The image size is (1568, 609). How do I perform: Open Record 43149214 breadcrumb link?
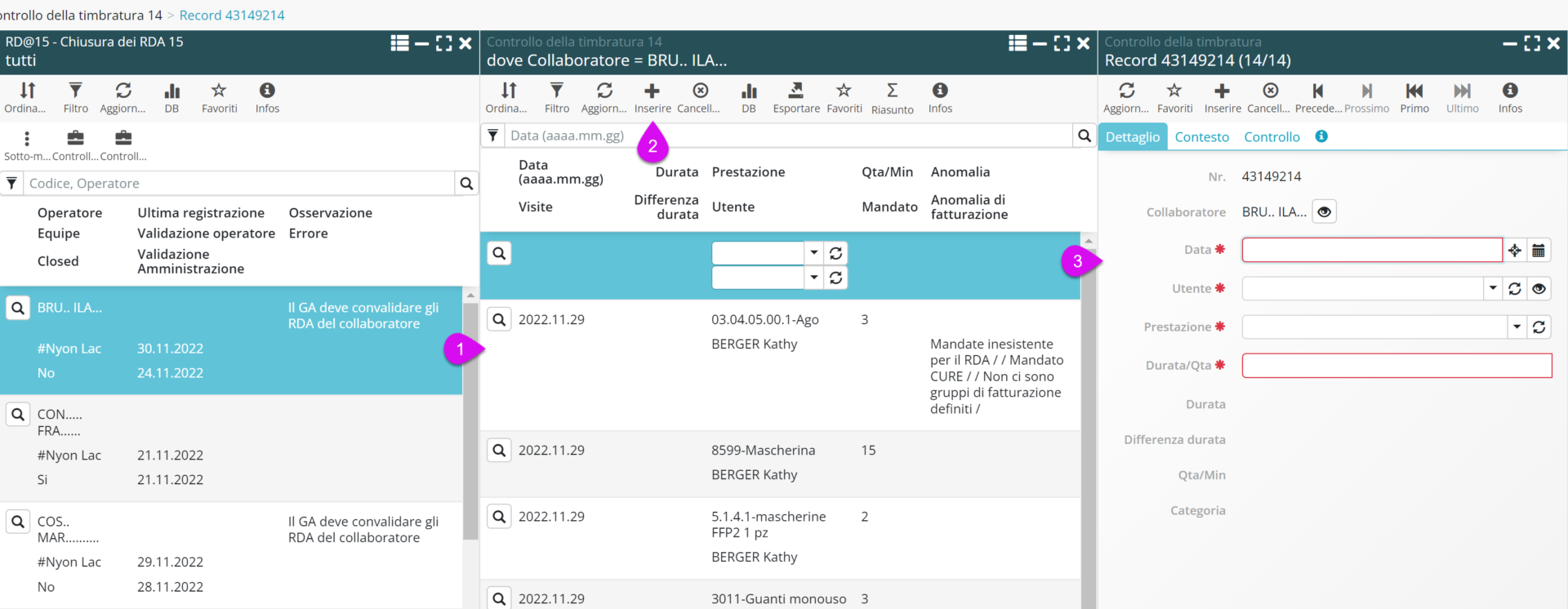tap(232, 16)
